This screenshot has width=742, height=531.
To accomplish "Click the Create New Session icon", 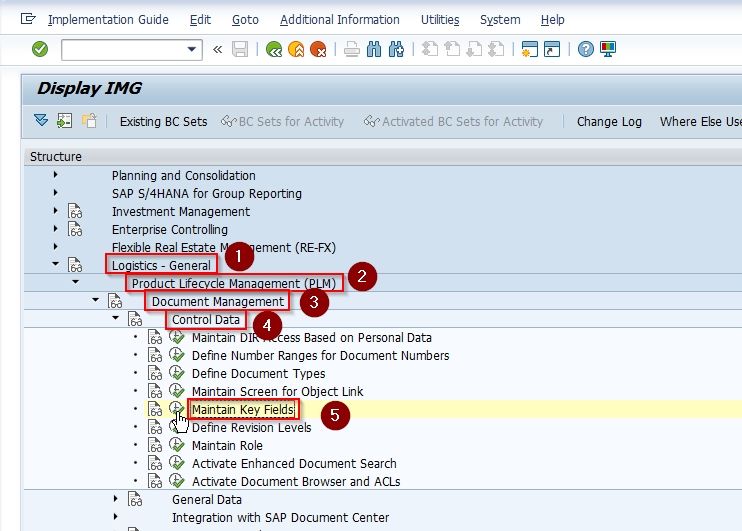I will tap(530, 49).
